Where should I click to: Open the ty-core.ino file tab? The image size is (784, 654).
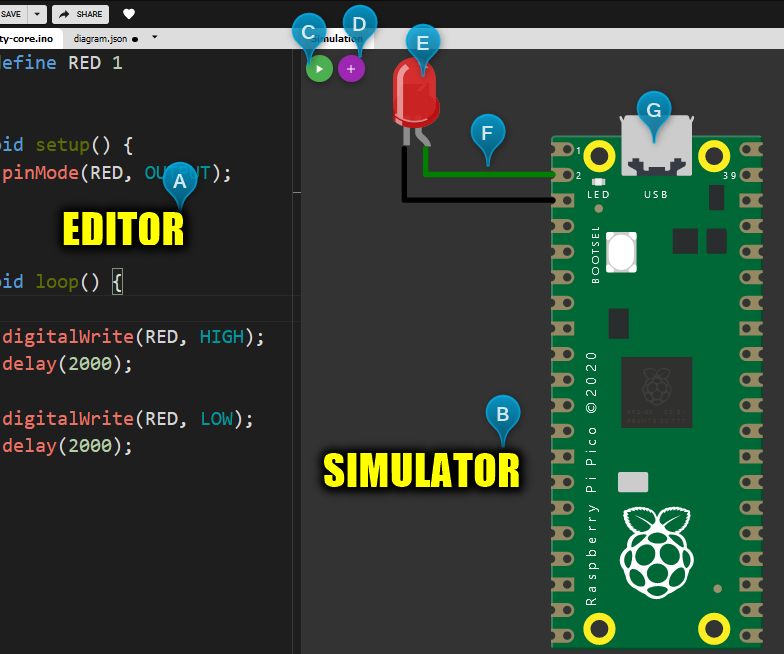point(29,39)
